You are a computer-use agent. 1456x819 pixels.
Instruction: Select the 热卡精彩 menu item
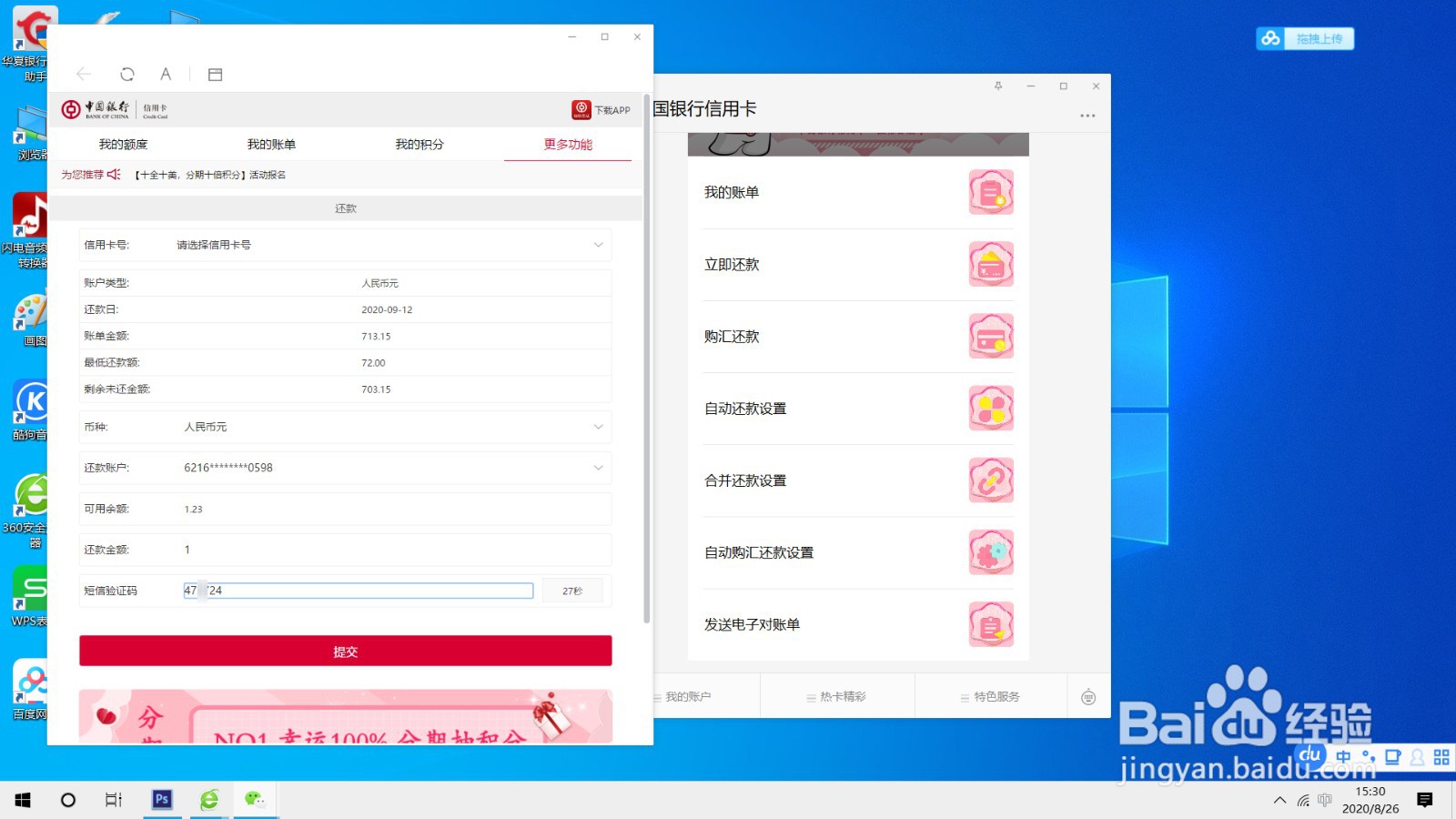click(836, 695)
